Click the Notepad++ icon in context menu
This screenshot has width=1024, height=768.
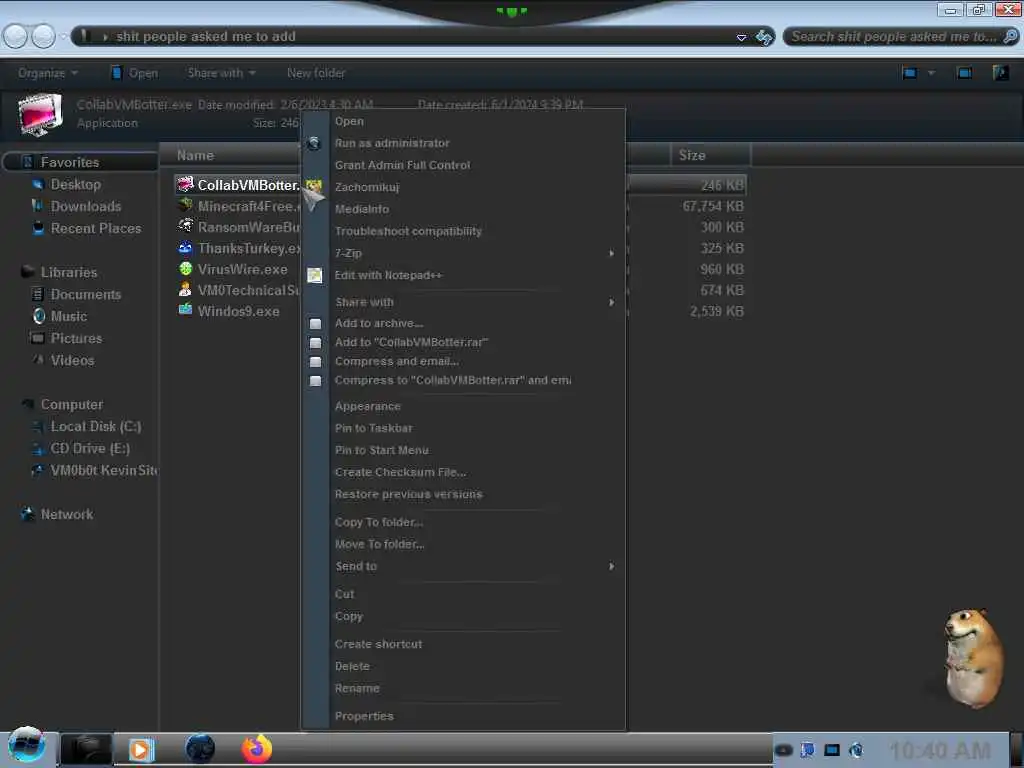point(315,276)
